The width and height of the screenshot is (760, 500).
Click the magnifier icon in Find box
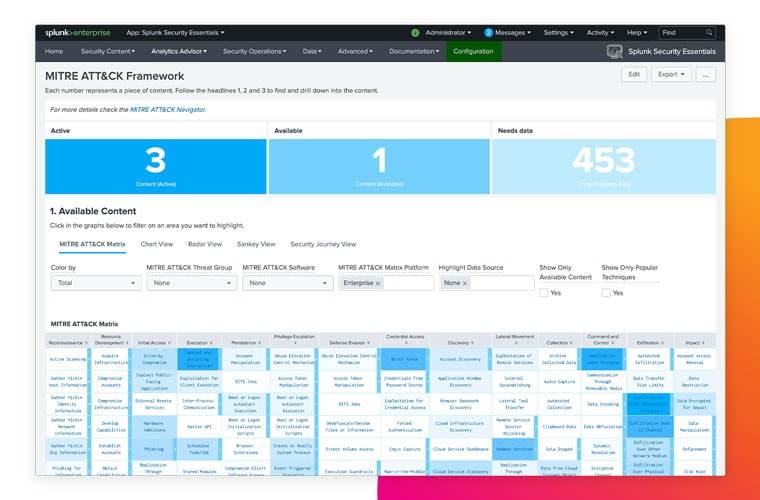click(x=709, y=32)
